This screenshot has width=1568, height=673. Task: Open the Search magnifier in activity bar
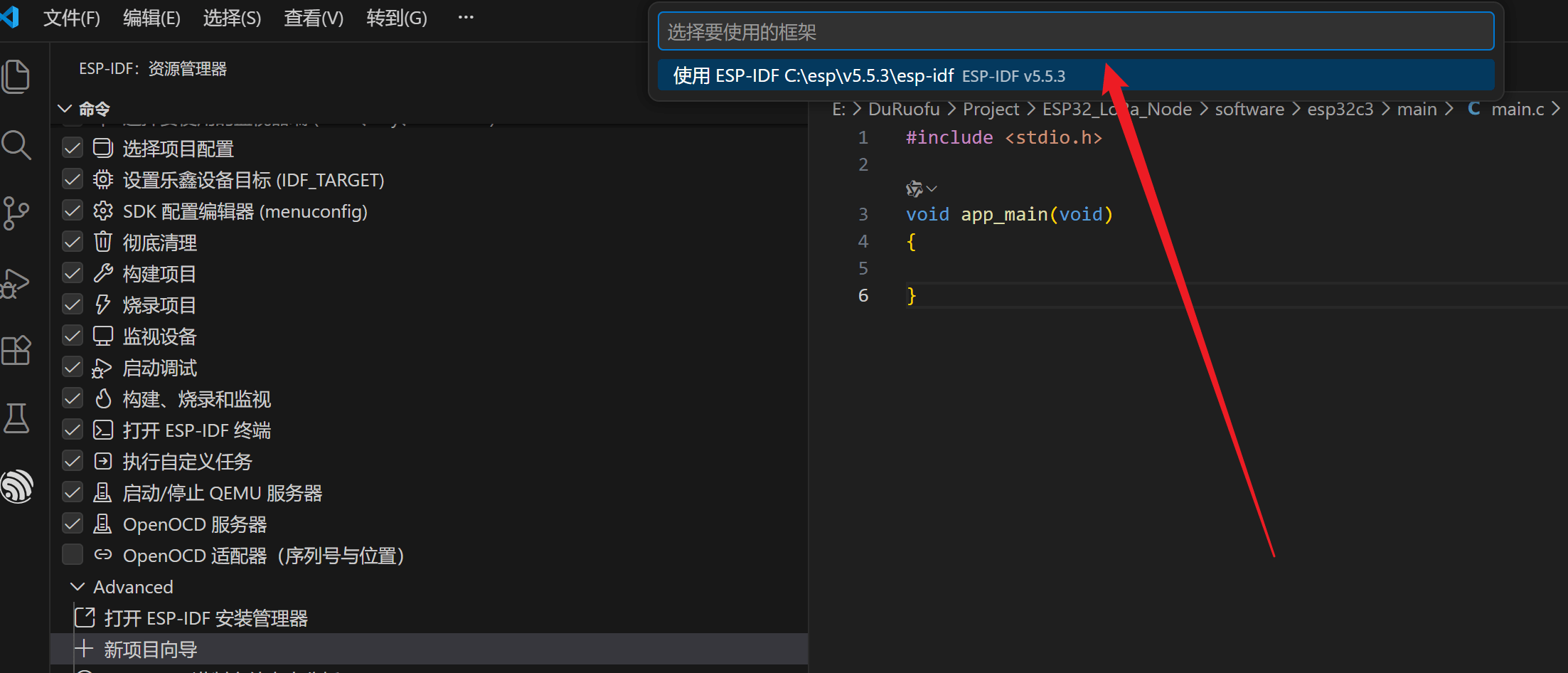pyautogui.click(x=16, y=145)
